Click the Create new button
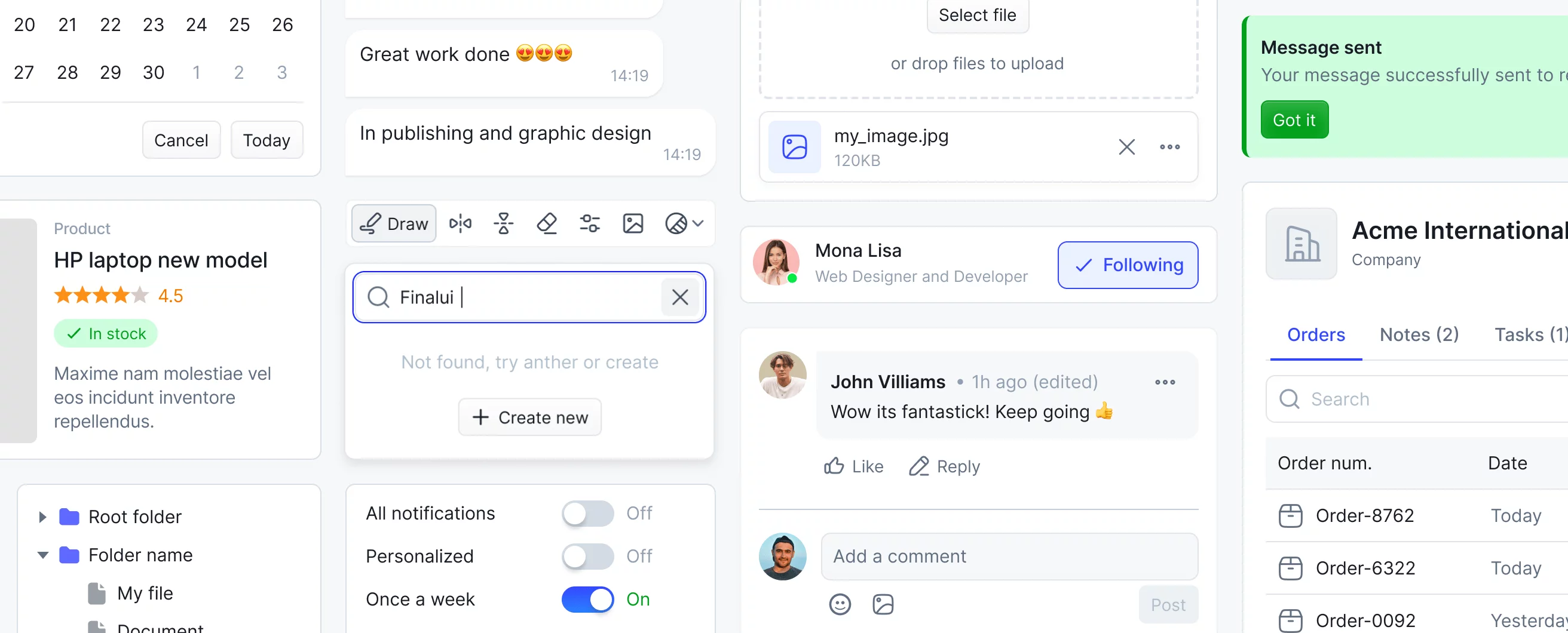The width and height of the screenshot is (1568, 633). click(x=529, y=417)
